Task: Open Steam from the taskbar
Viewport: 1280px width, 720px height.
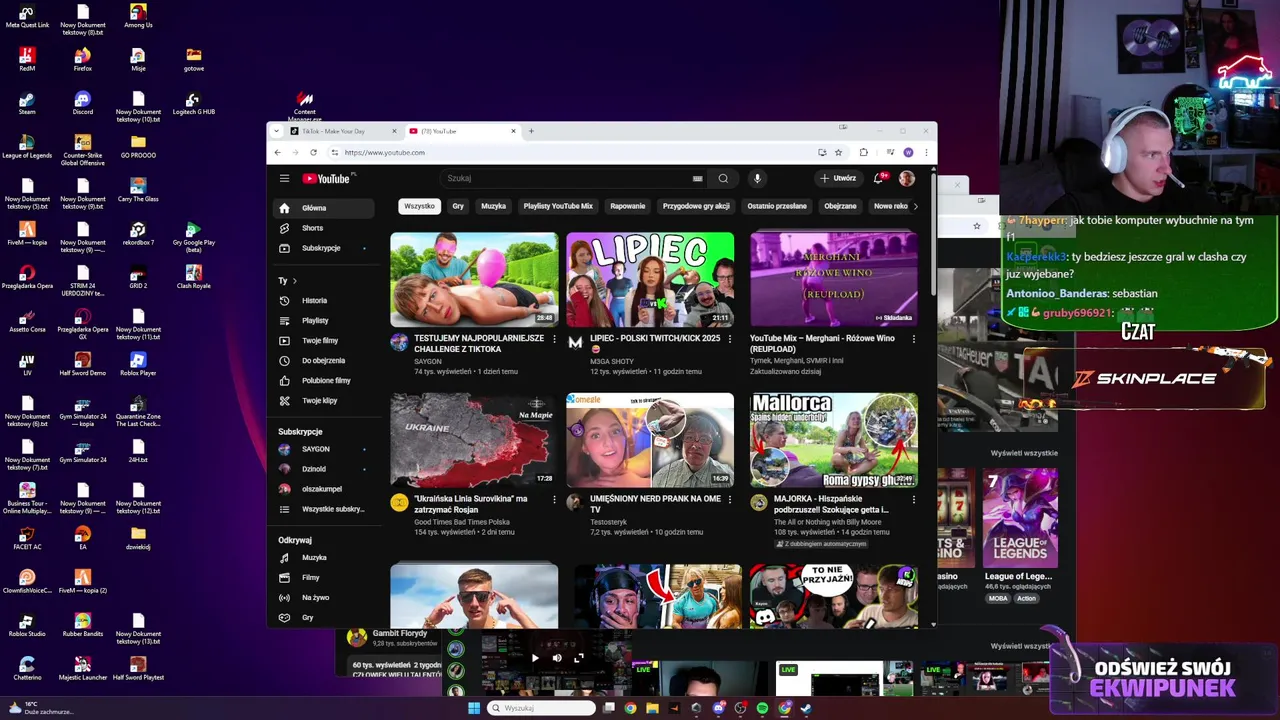Action: click(x=806, y=708)
